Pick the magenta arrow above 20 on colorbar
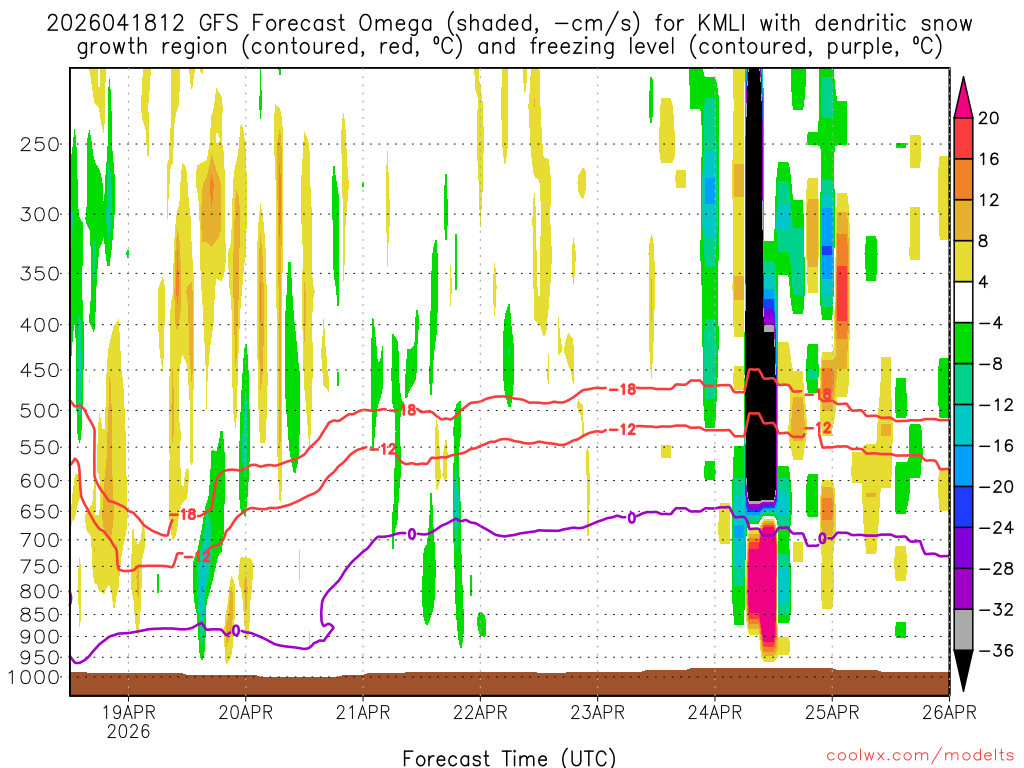Screen dimensions: 1024x768 [x=963, y=101]
